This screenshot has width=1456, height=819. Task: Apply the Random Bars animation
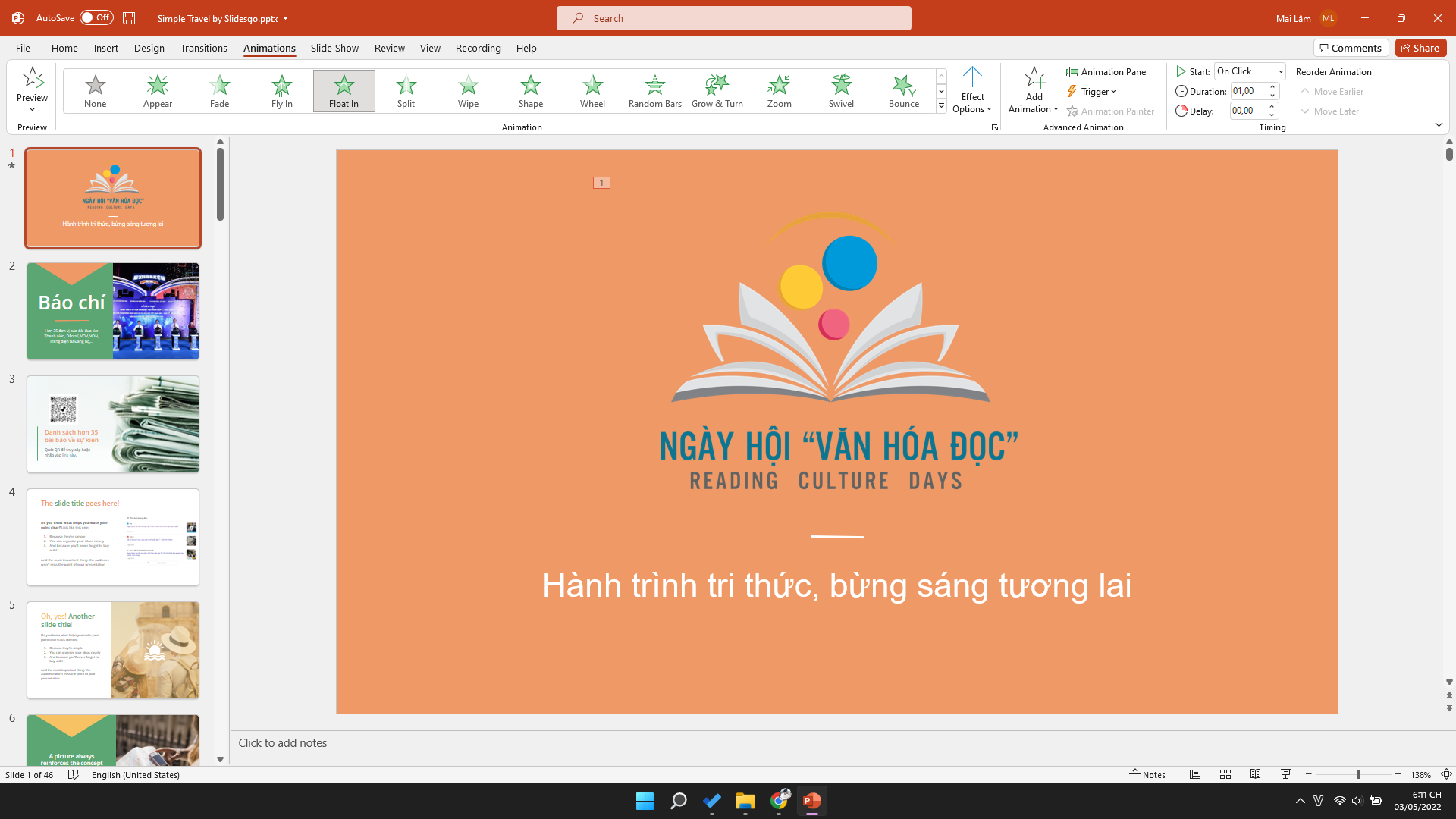point(654,91)
